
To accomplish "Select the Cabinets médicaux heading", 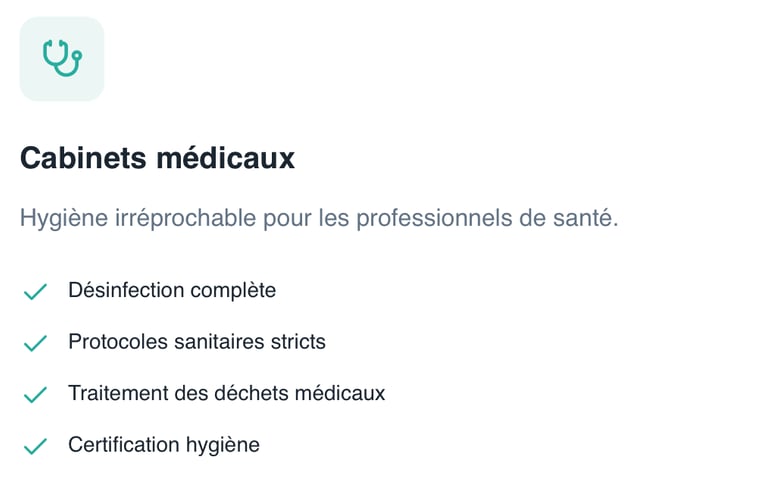I will (x=157, y=158).
